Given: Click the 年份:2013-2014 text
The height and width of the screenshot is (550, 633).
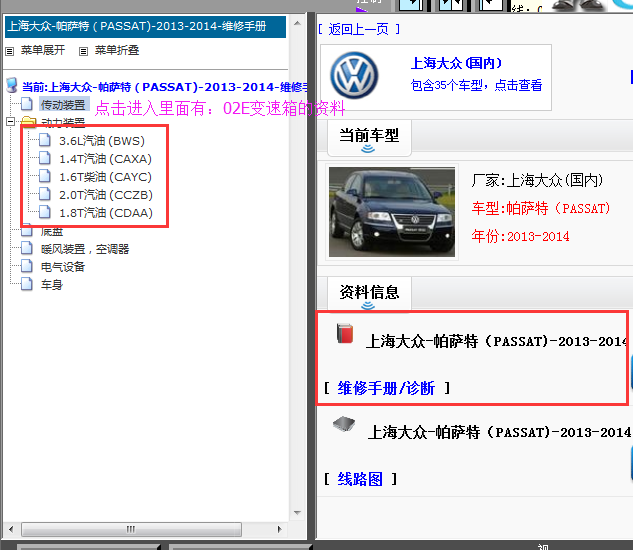Looking at the screenshot, I should pyautogui.click(x=520, y=236).
